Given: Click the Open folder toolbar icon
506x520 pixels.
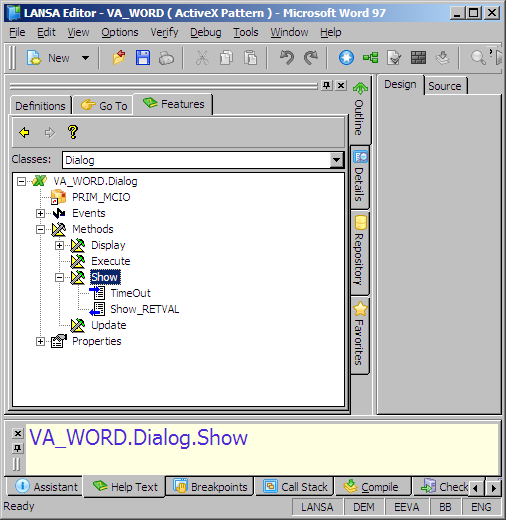Looking at the screenshot, I should [x=119, y=58].
